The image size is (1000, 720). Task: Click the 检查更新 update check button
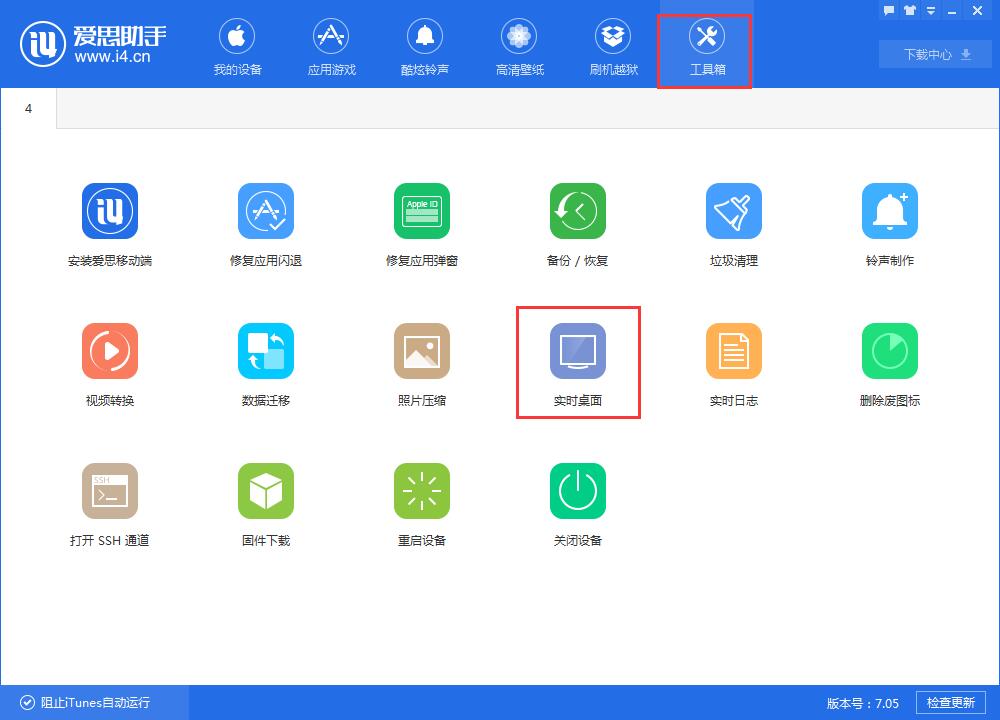954,703
